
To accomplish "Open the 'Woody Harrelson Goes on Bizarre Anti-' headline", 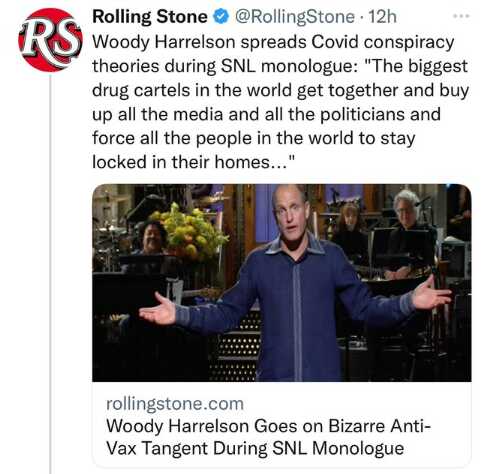I will 268,426.
